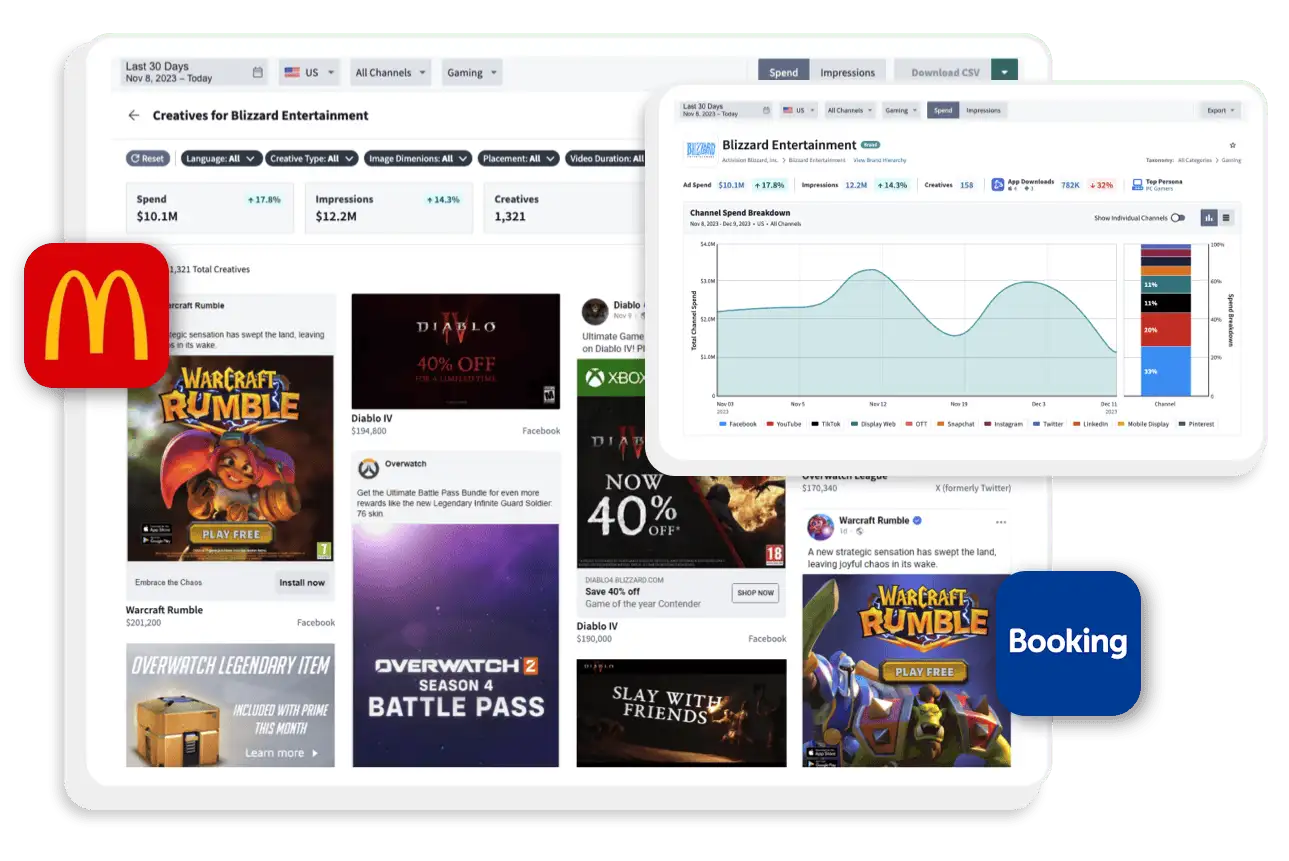
Task: Open the Placement: All filter
Action: [x=518, y=158]
